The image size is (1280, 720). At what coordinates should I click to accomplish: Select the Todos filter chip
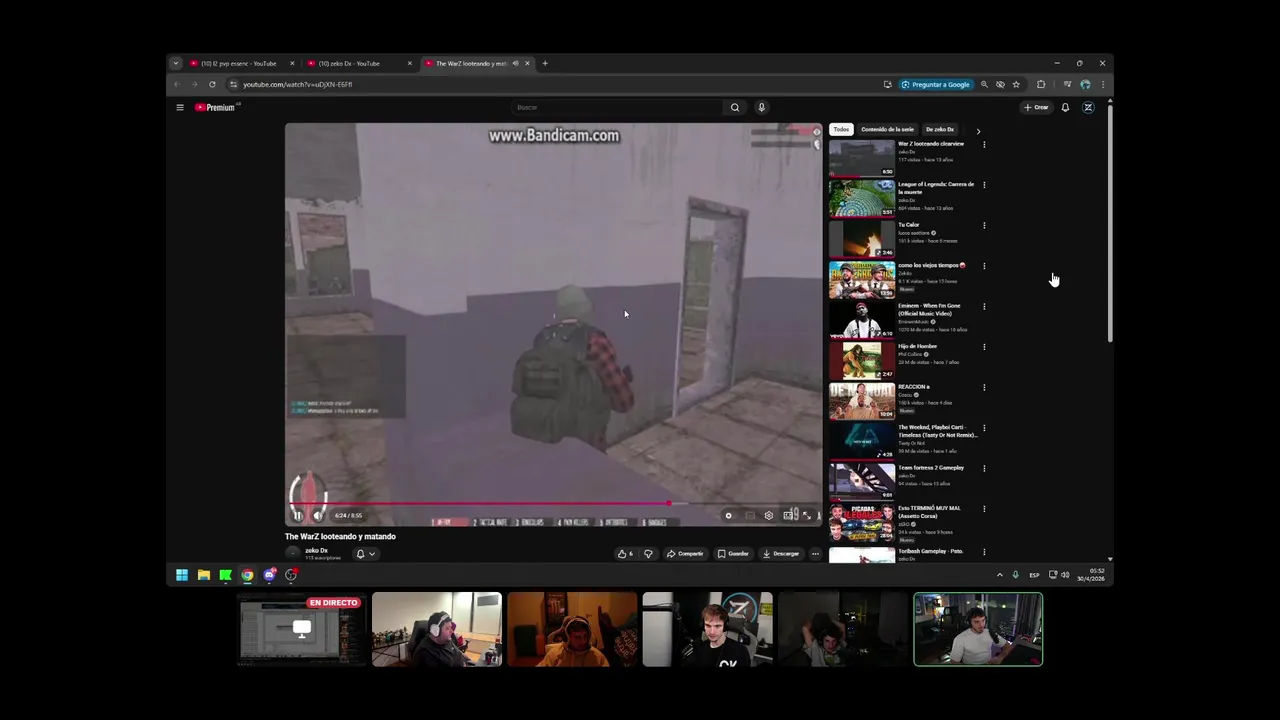coord(841,129)
